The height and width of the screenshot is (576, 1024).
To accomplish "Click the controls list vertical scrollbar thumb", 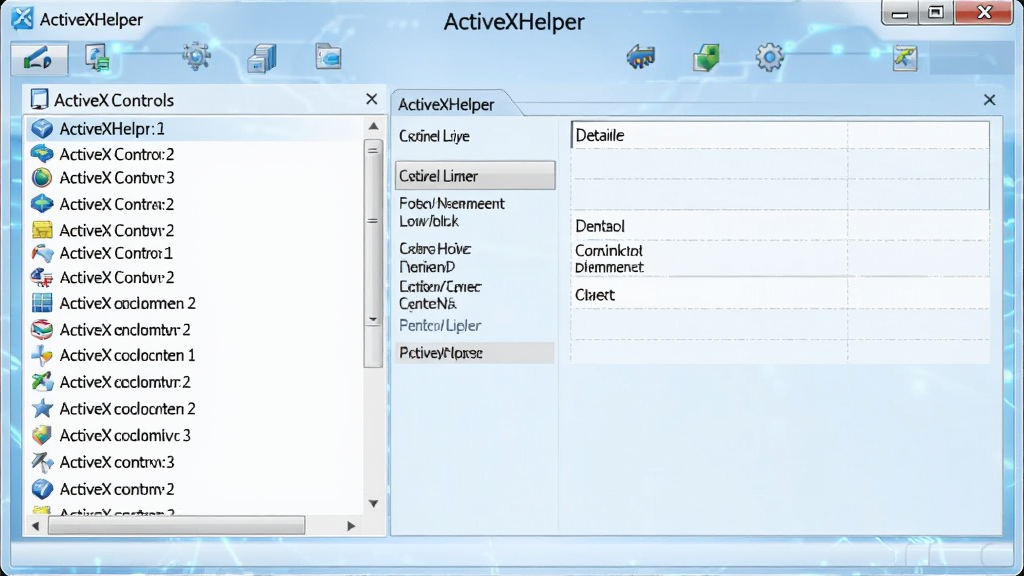I will pos(373,255).
